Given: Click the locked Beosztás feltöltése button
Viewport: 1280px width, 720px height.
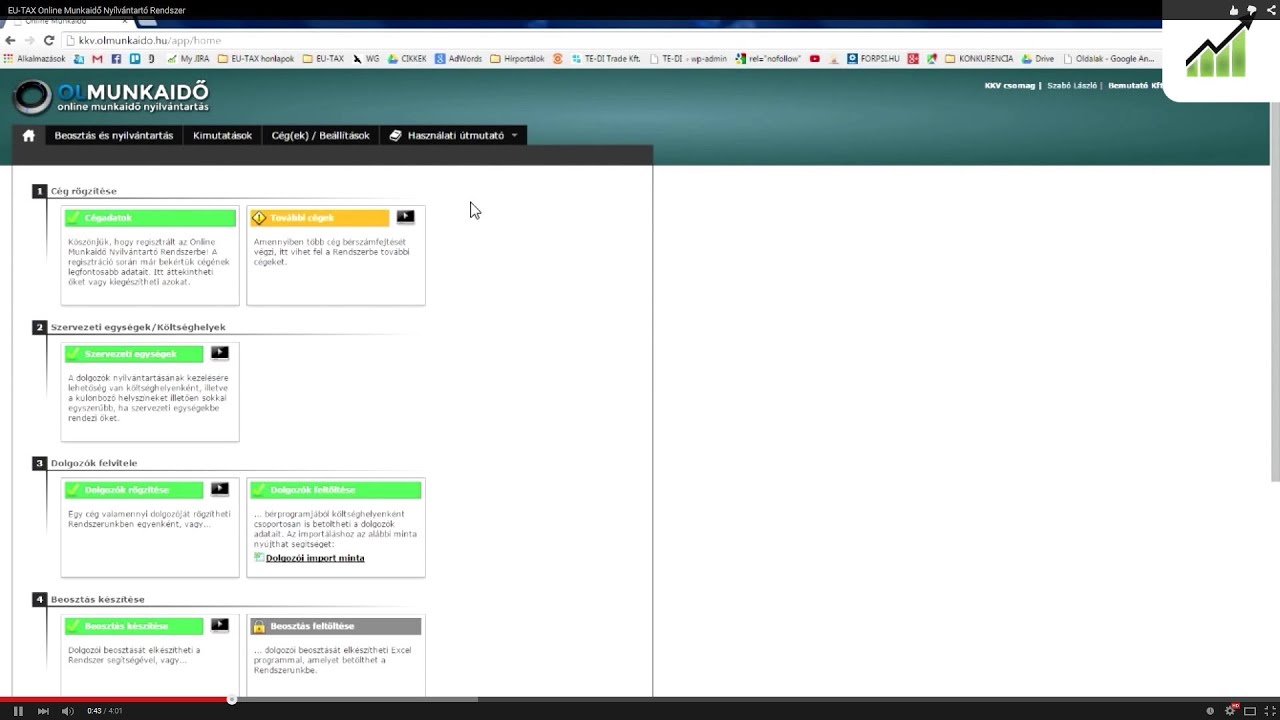Looking at the screenshot, I should point(336,626).
